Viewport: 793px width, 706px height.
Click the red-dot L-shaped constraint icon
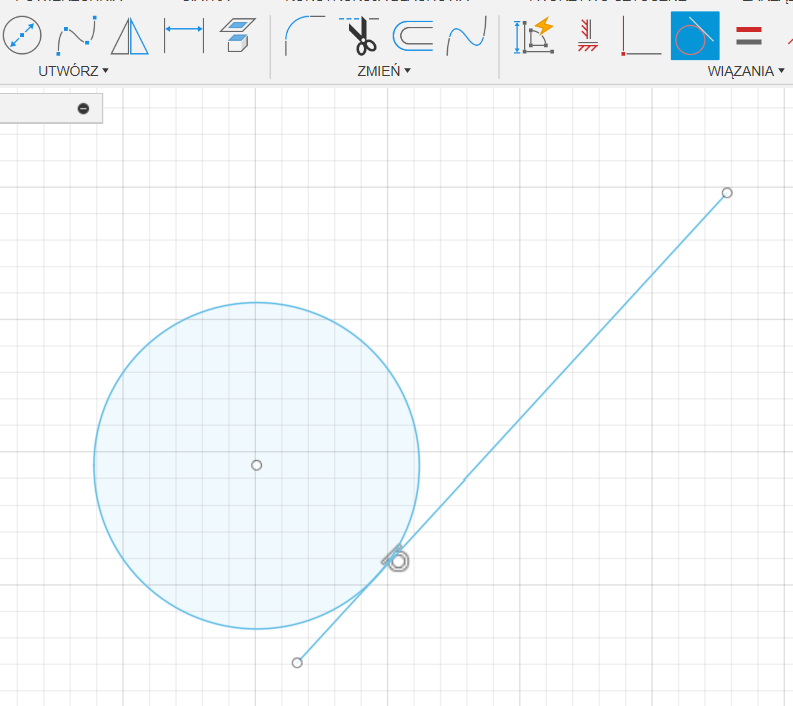tap(641, 37)
